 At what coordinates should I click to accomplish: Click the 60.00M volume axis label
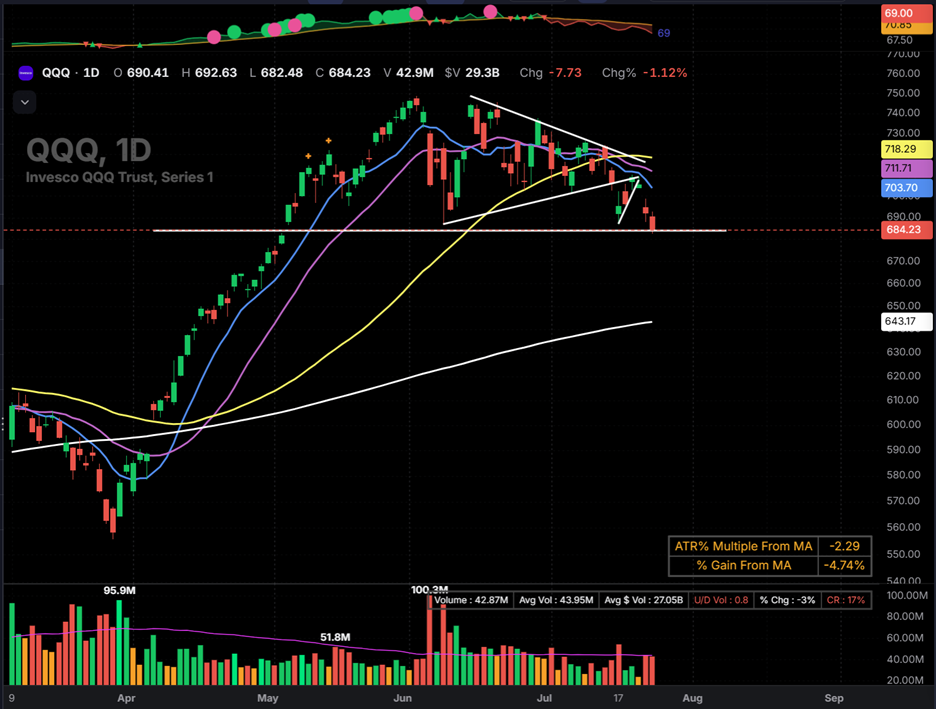click(x=905, y=638)
